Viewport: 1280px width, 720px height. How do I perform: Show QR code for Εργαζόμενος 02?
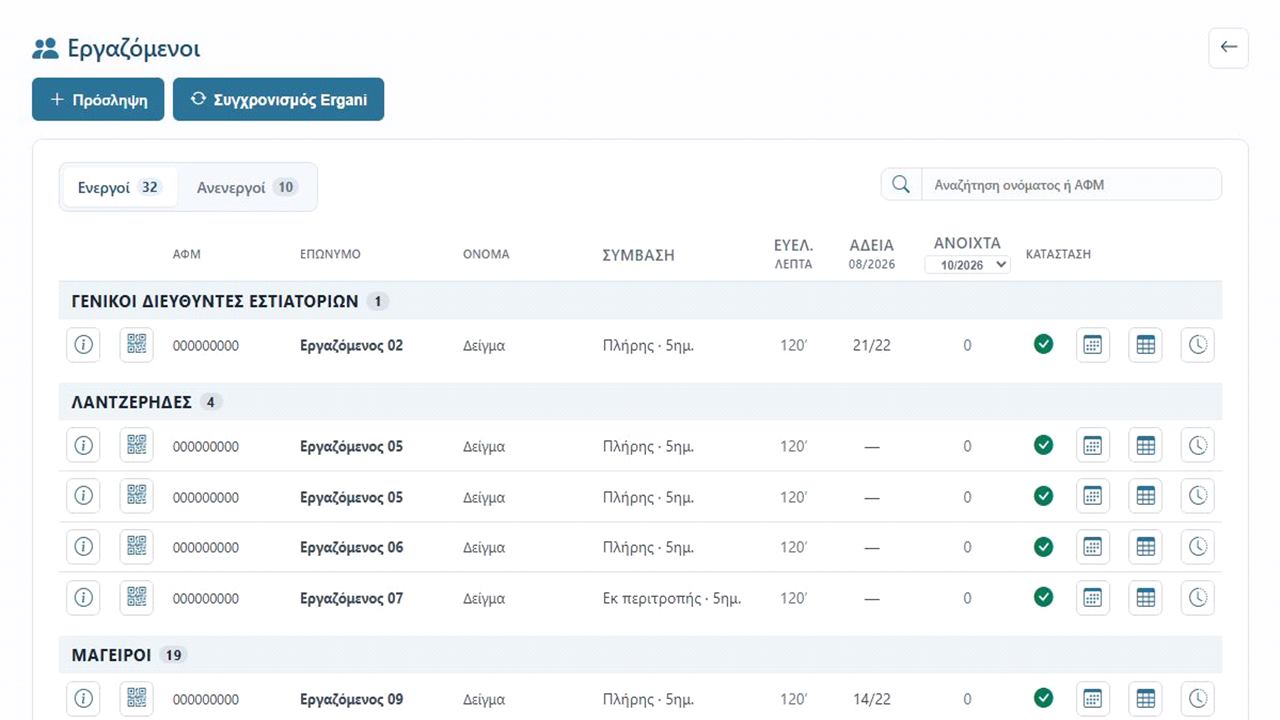pyautogui.click(x=137, y=345)
